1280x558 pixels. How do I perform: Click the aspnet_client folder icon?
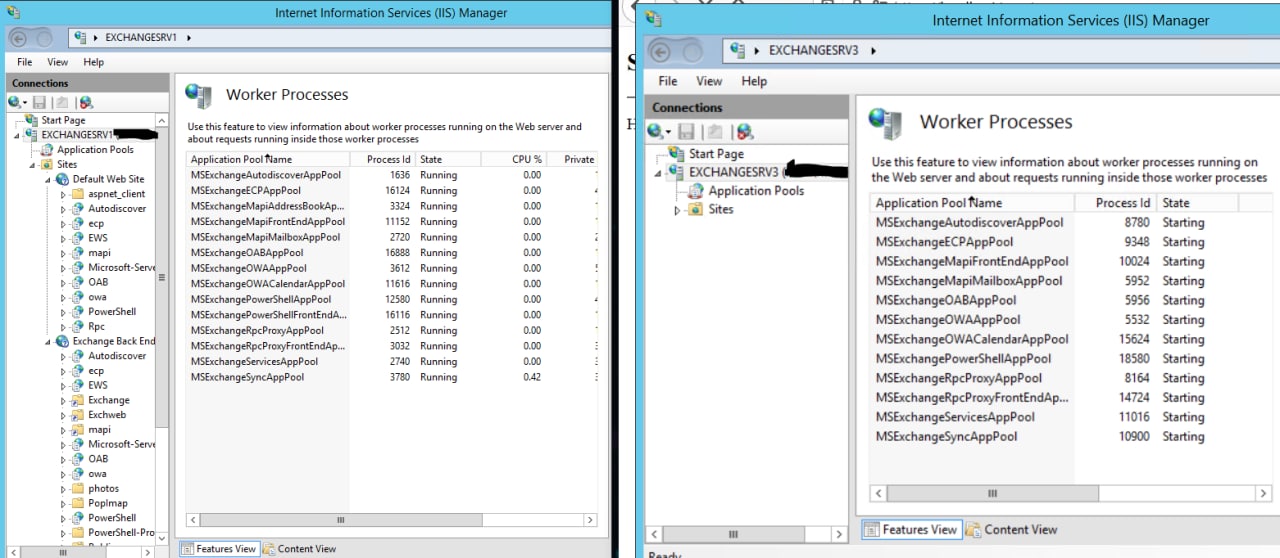click(x=77, y=194)
